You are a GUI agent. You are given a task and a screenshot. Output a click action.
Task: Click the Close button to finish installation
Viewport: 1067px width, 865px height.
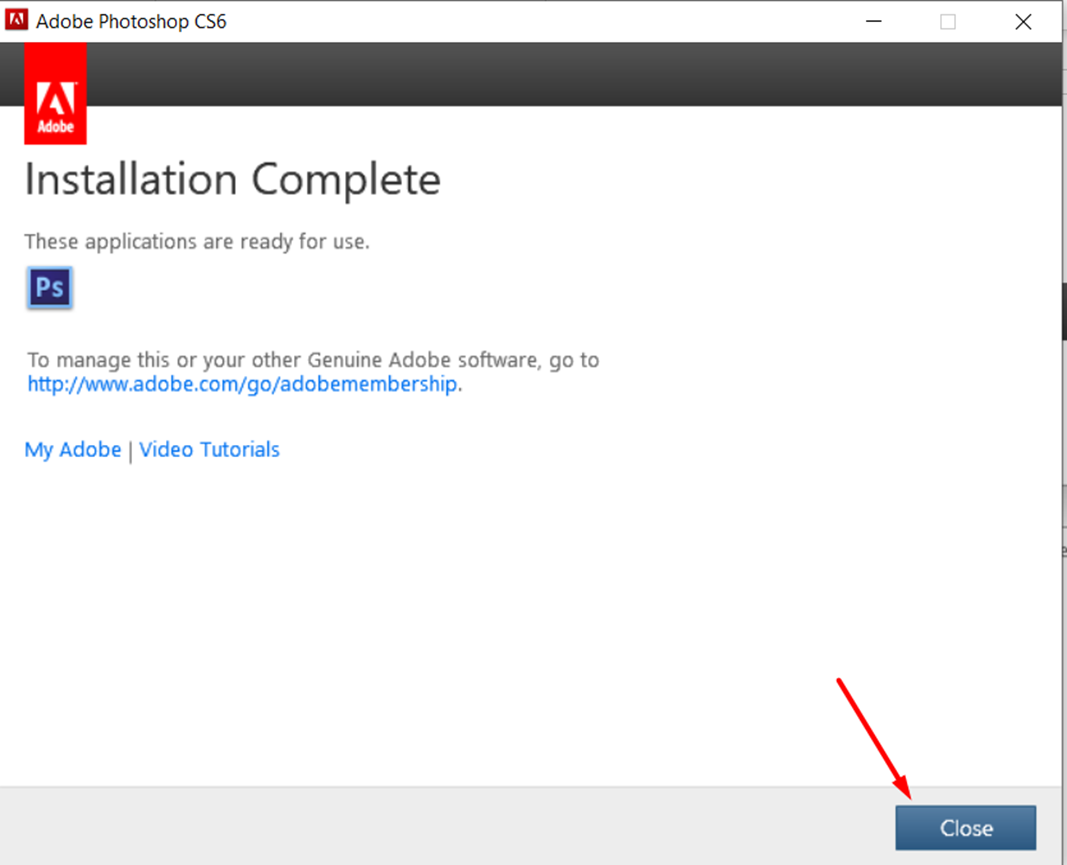coord(966,828)
